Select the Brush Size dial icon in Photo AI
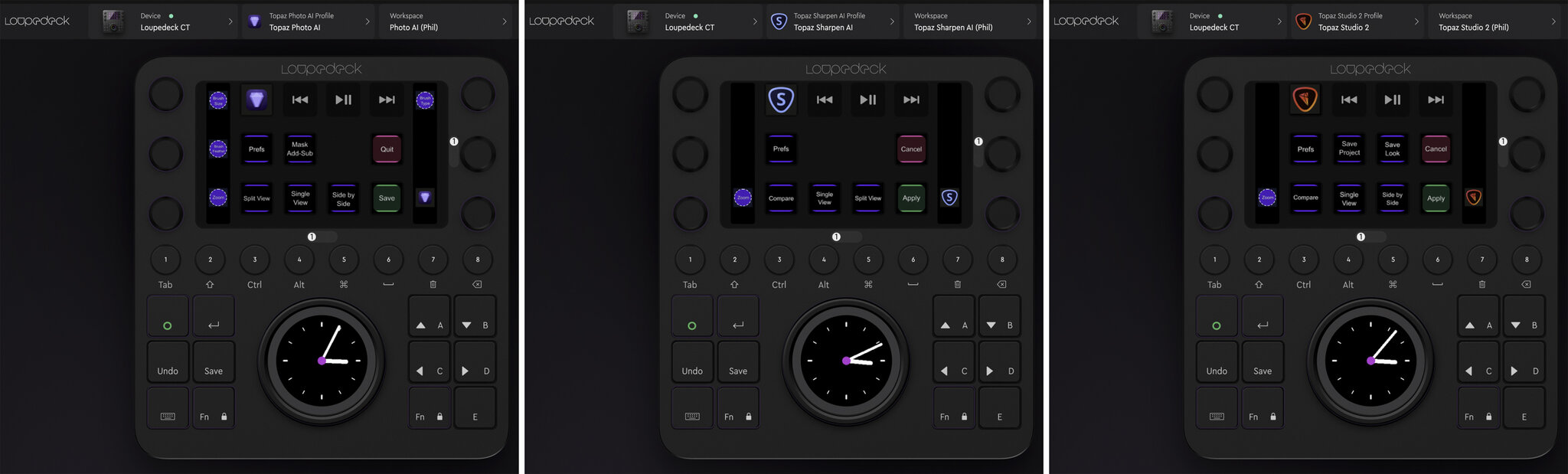The width and height of the screenshot is (1568, 474). tap(218, 100)
